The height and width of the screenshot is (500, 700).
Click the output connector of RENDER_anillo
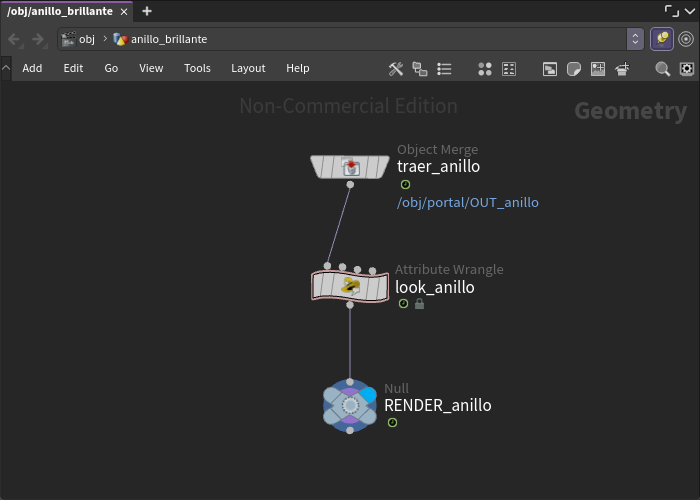tap(350, 430)
